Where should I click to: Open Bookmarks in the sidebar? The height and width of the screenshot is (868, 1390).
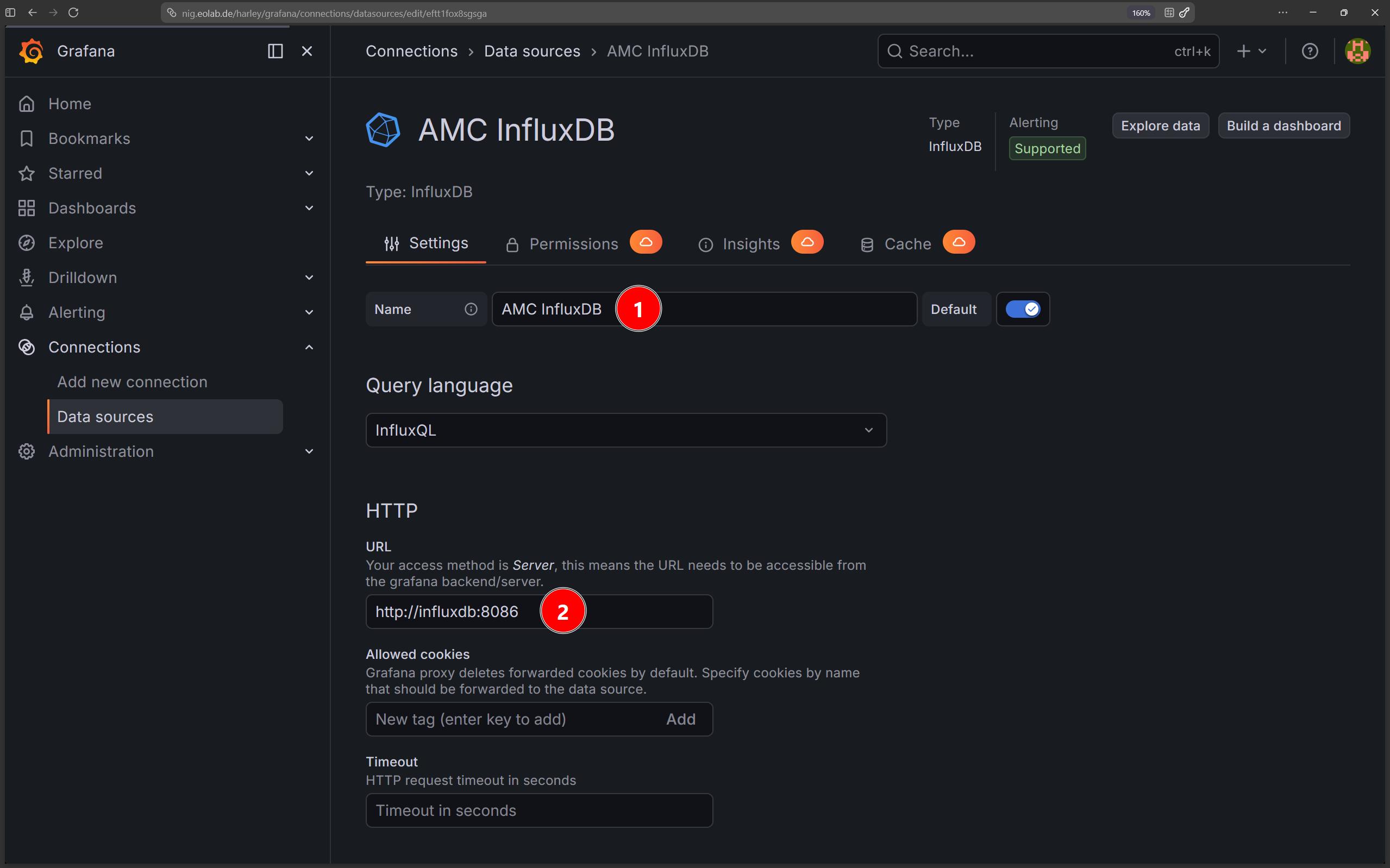89,139
